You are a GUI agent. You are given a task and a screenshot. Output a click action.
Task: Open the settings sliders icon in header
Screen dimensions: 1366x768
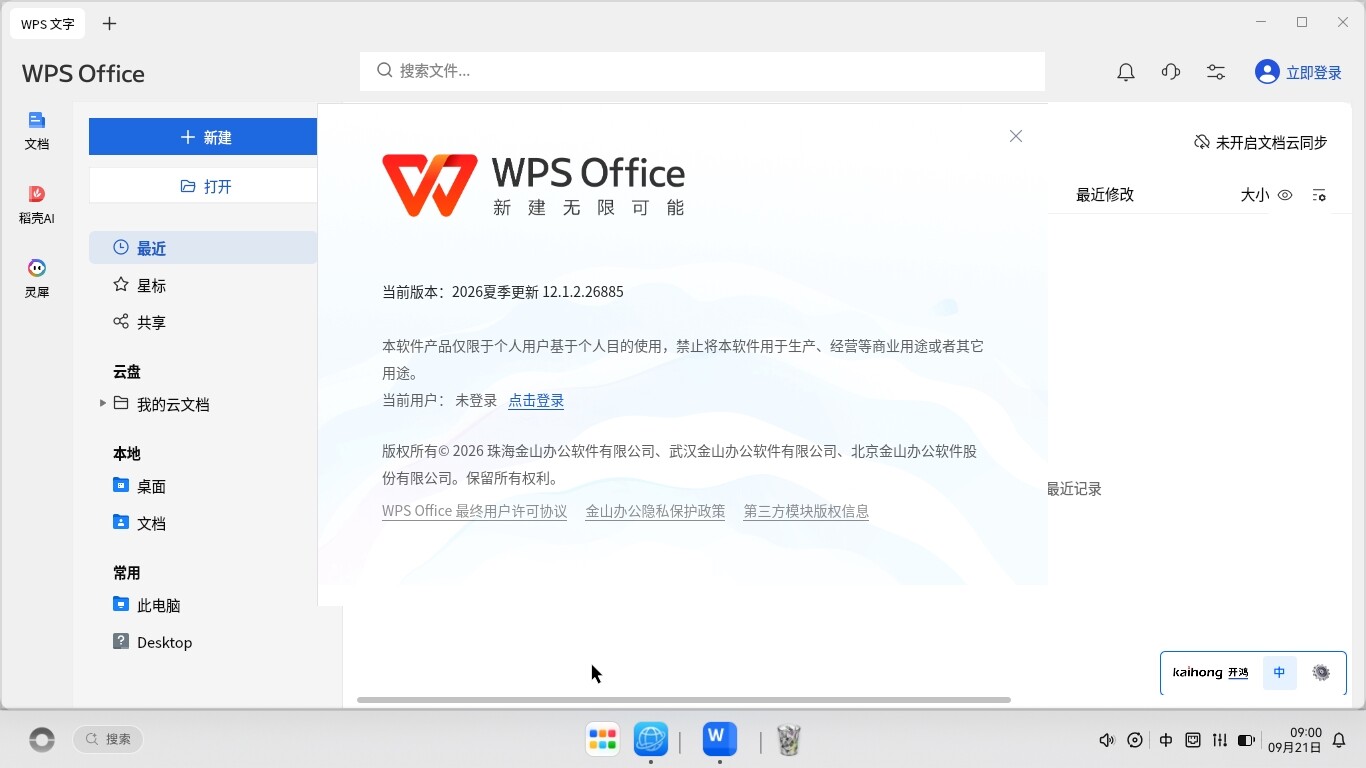1216,72
